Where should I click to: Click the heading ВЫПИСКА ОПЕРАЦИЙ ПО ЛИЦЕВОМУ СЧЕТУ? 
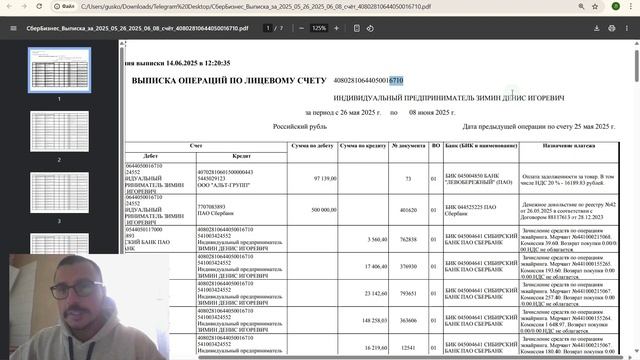(x=229, y=81)
